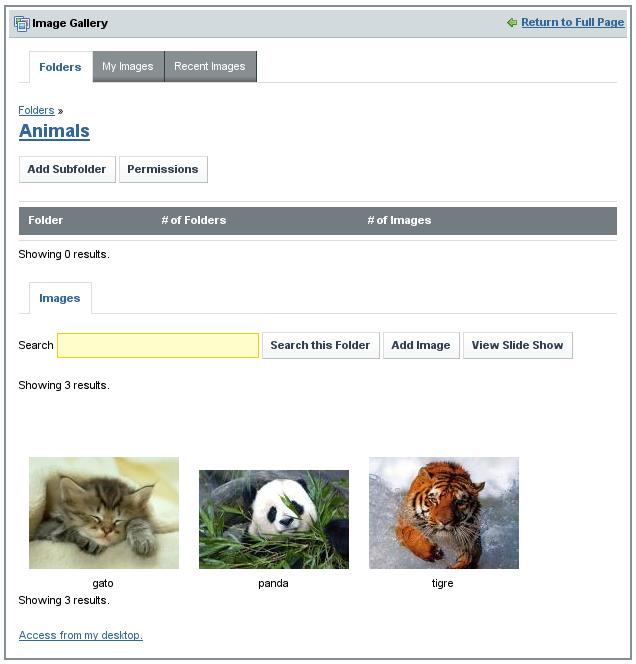Open folder Permissions
Image resolution: width=636 pixels, height=664 pixels.
163,169
